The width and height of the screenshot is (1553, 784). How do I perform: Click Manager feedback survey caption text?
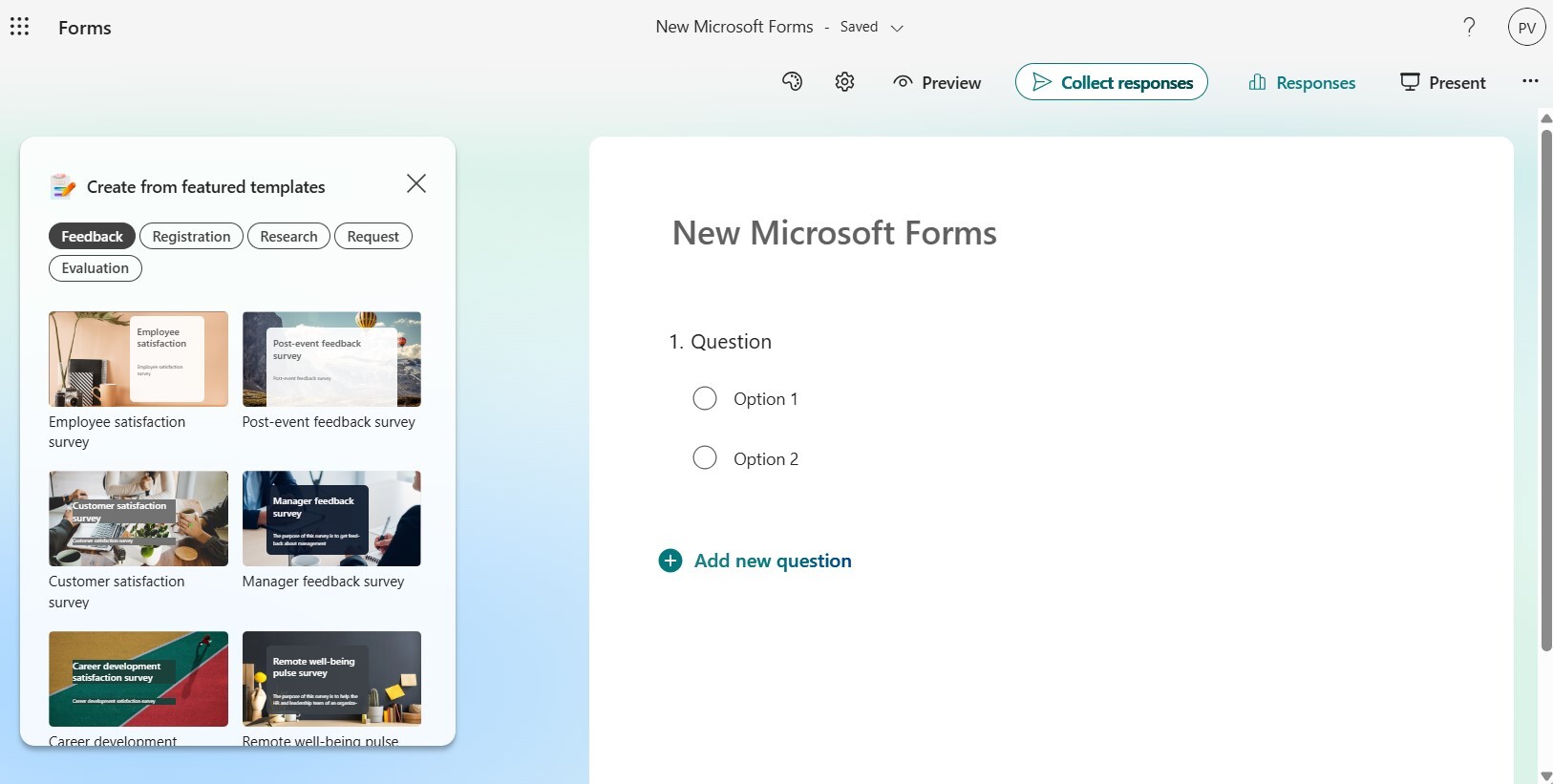tap(323, 582)
